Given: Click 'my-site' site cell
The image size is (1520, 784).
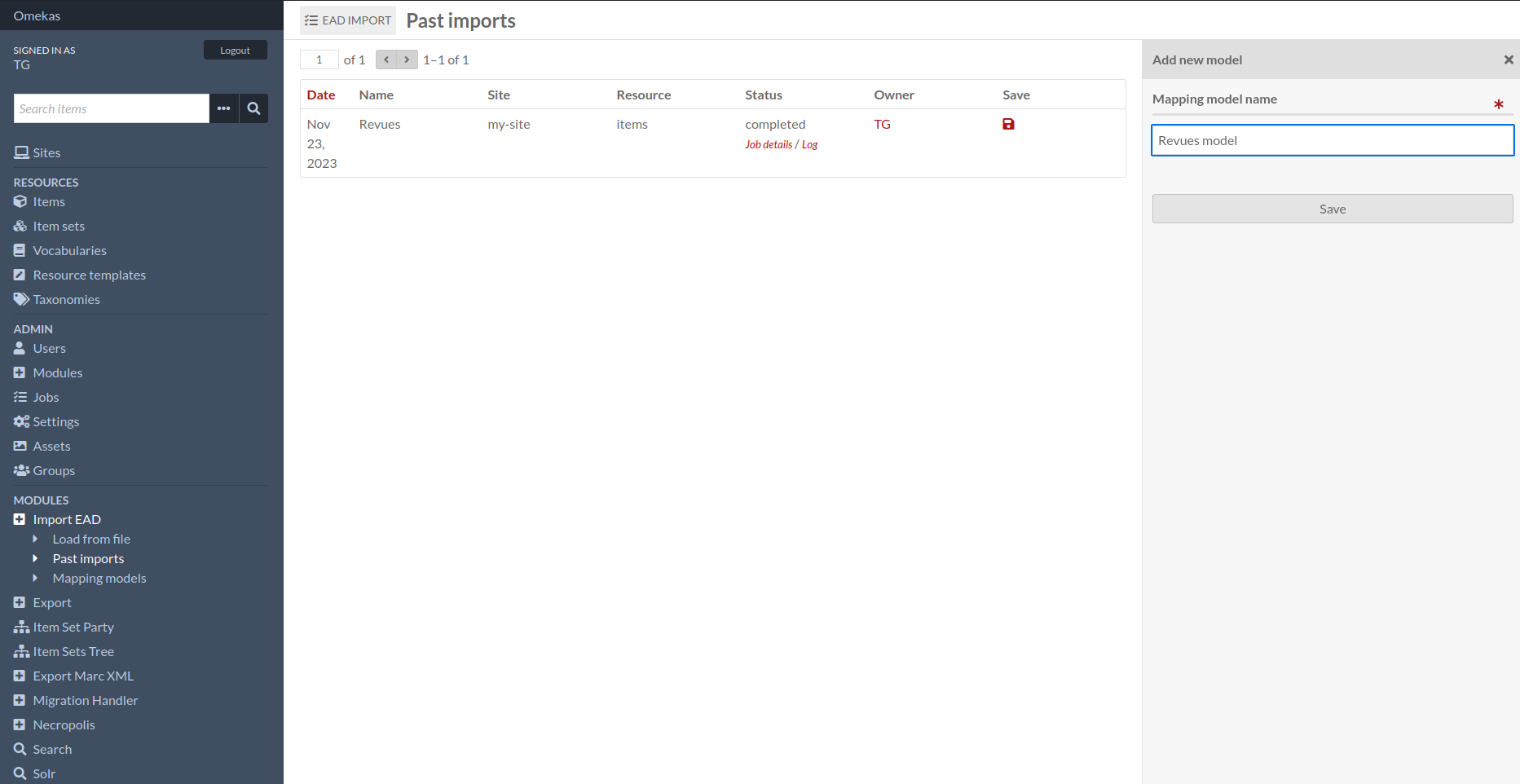Looking at the screenshot, I should (509, 124).
